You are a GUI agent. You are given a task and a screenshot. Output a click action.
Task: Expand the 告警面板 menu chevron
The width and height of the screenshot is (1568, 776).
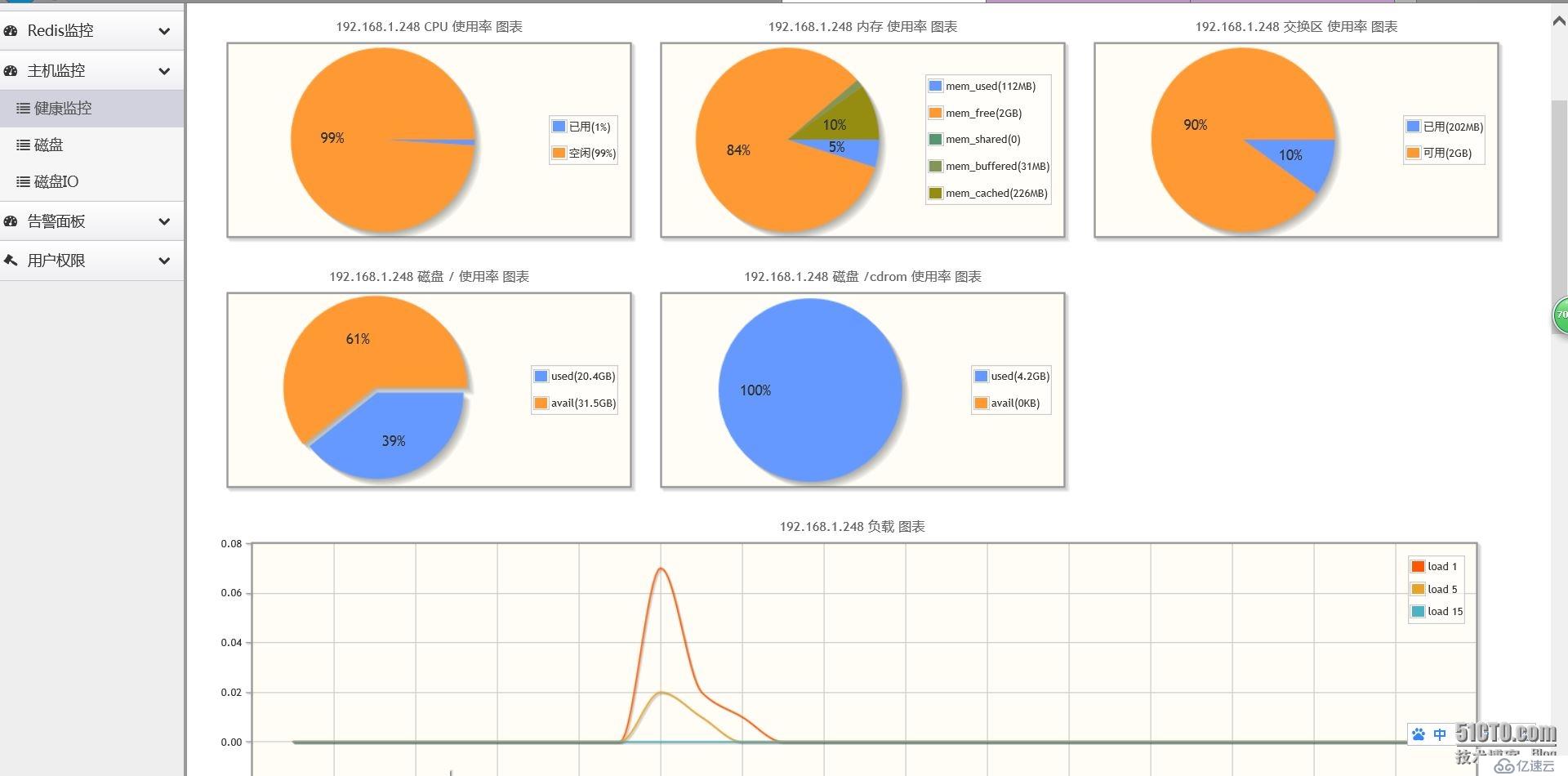164,221
